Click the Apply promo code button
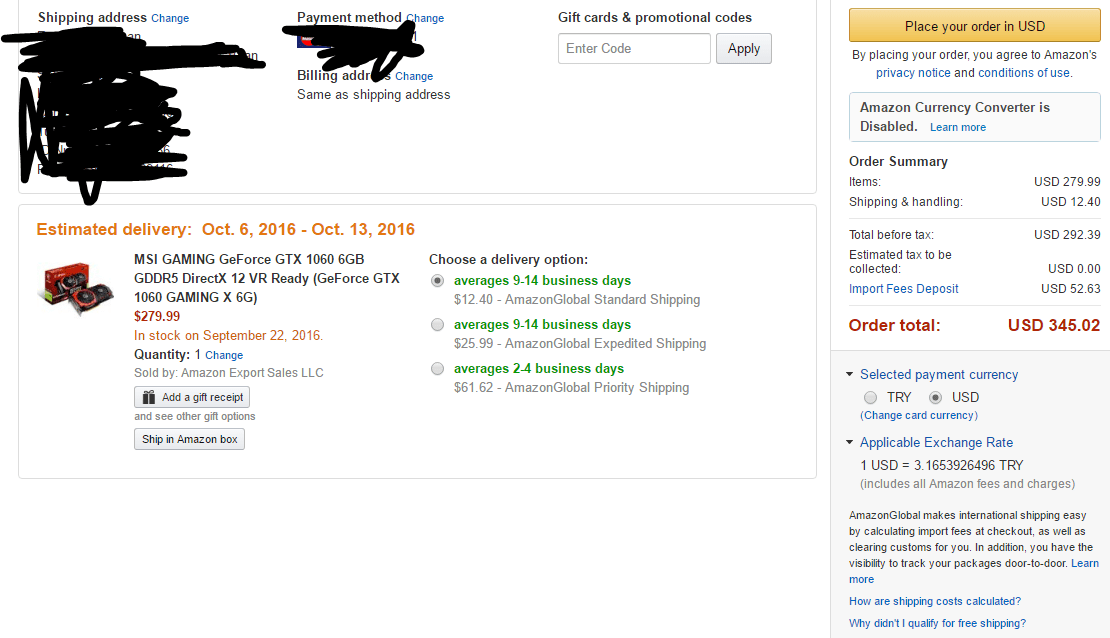The image size is (1110, 638). [743, 48]
